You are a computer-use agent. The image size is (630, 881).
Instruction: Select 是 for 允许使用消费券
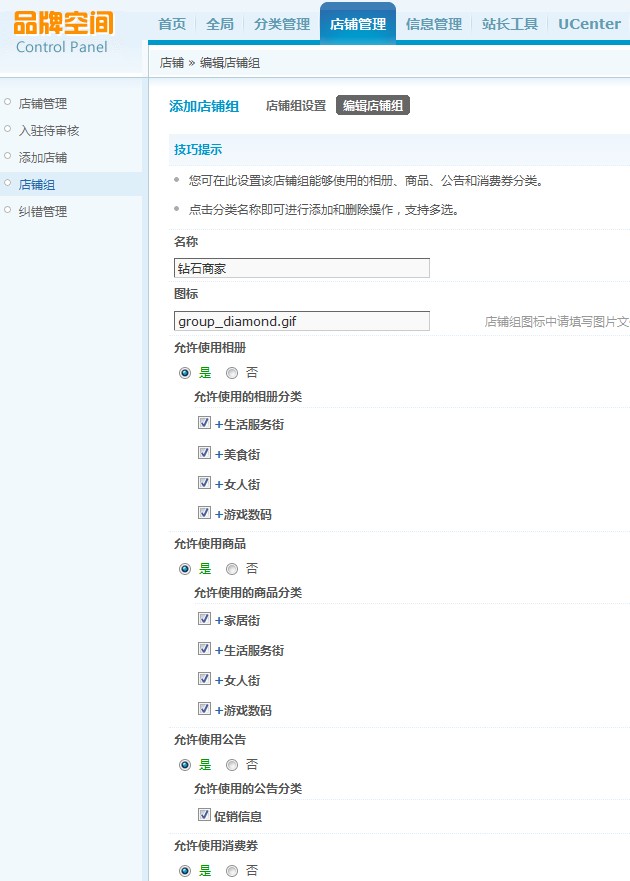click(x=185, y=871)
